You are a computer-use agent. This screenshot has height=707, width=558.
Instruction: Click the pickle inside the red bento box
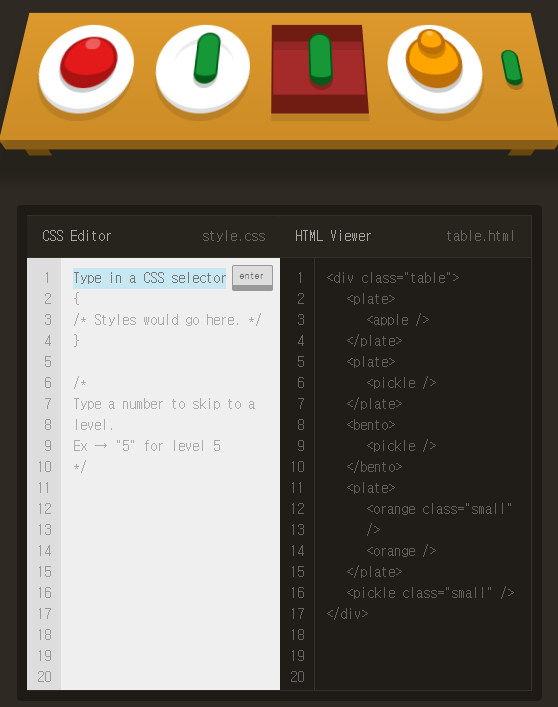pos(320,60)
